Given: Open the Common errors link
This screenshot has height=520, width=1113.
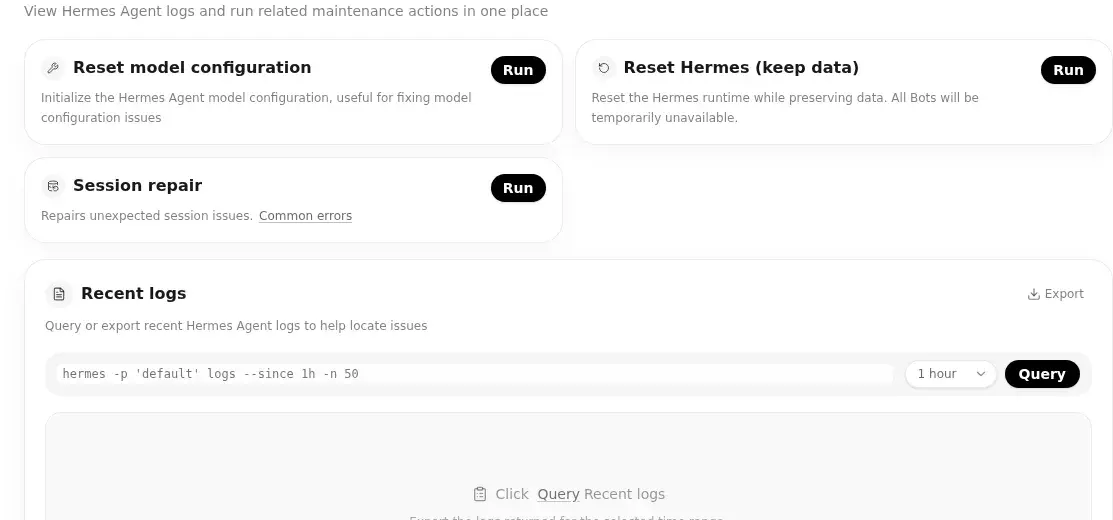Looking at the screenshot, I should [x=305, y=216].
